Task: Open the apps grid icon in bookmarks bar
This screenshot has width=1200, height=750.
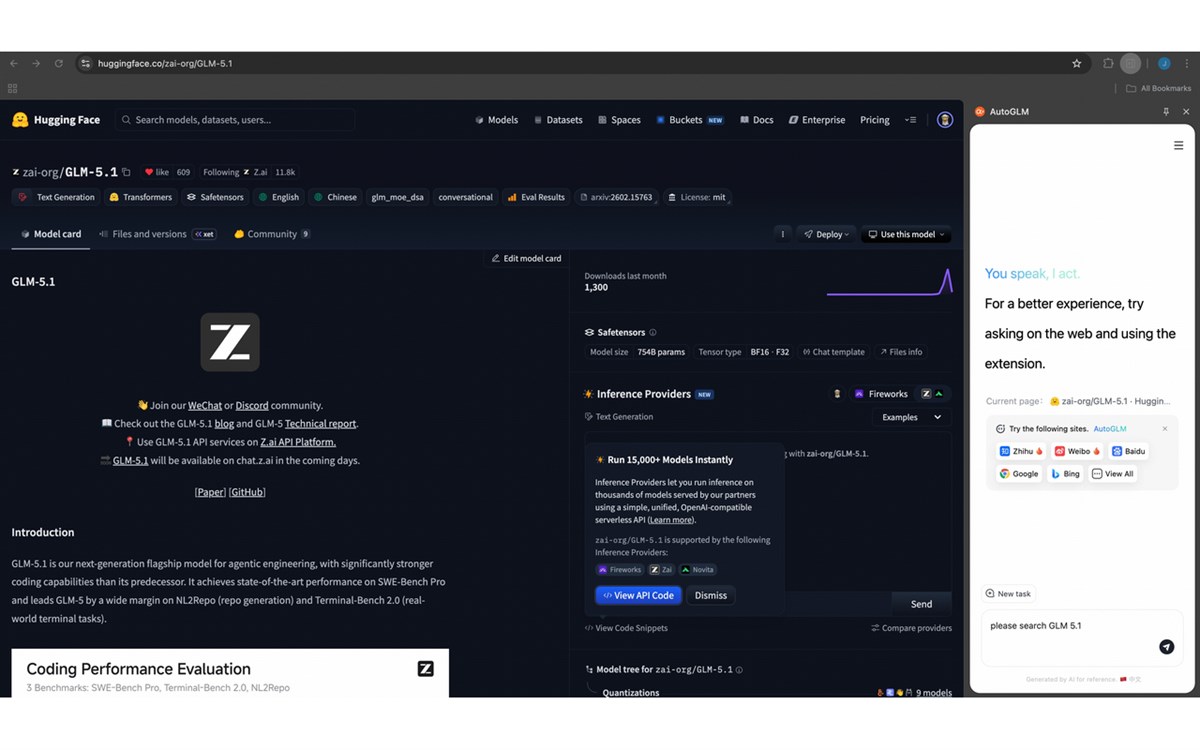Action: point(13,88)
